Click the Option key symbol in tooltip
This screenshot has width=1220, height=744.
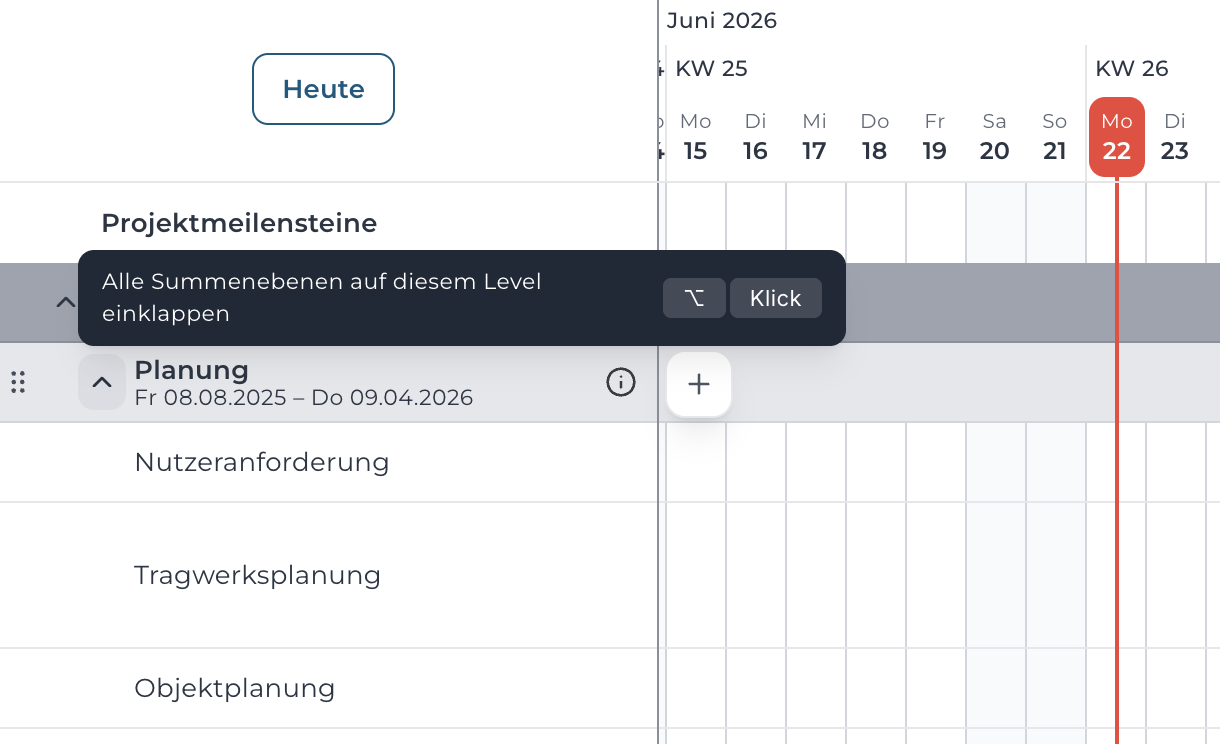(x=694, y=298)
